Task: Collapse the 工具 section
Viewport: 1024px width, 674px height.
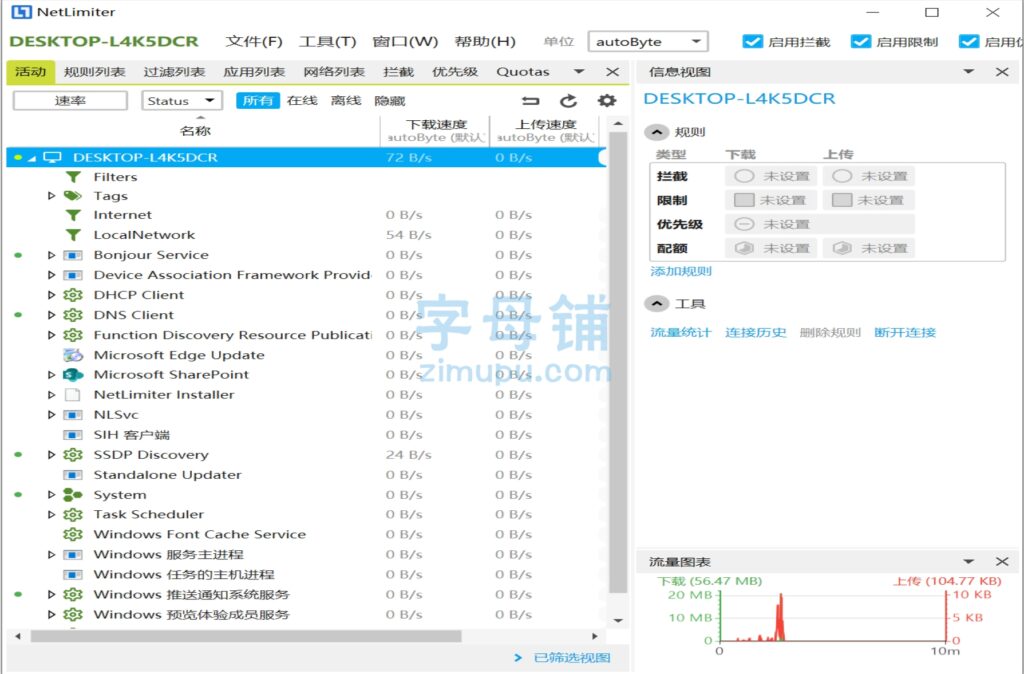Action: [657, 304]
